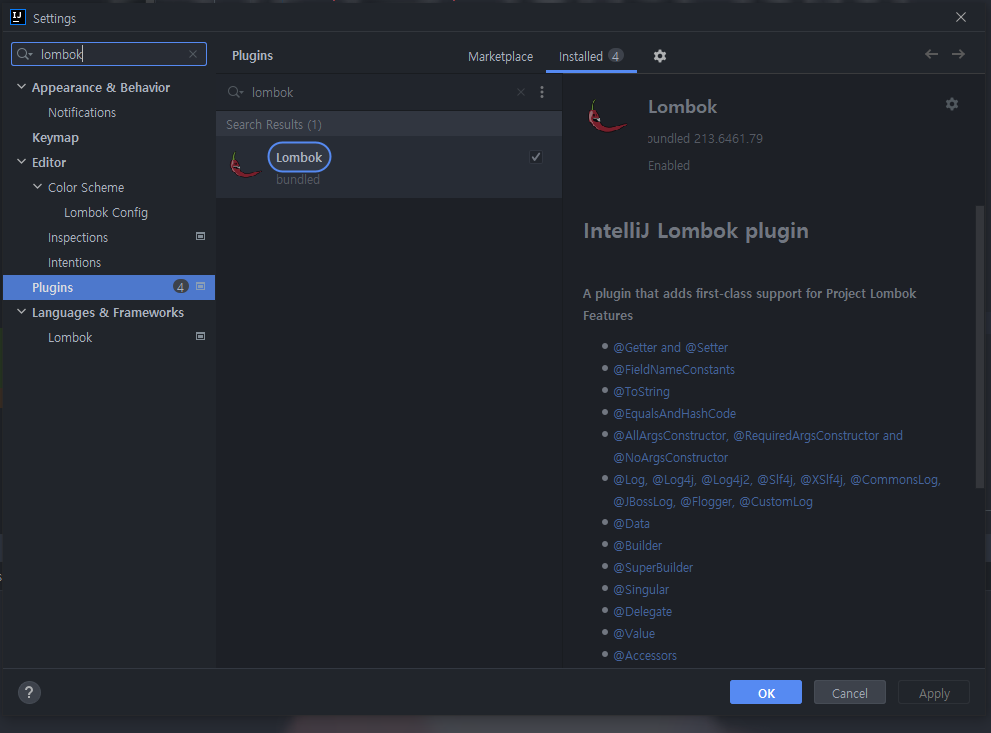Image resolution: width=991 pixels, height=733 pixels.
Task: Open the plugins gear options menu
Action: (660, 56)
